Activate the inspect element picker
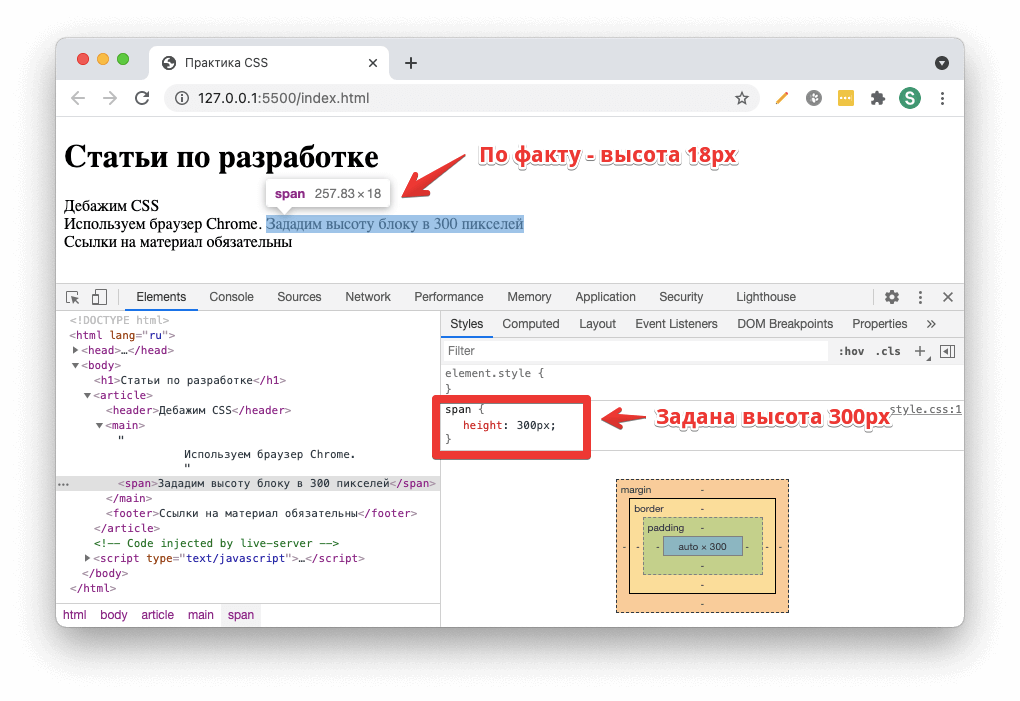Viewport: 1020px width, 701px height. coord(72,297)
